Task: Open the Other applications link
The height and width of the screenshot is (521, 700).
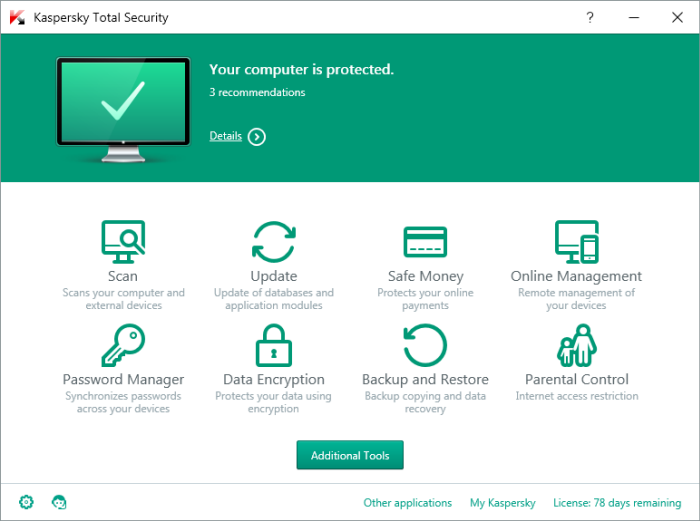Action: [x=408, y=503]
